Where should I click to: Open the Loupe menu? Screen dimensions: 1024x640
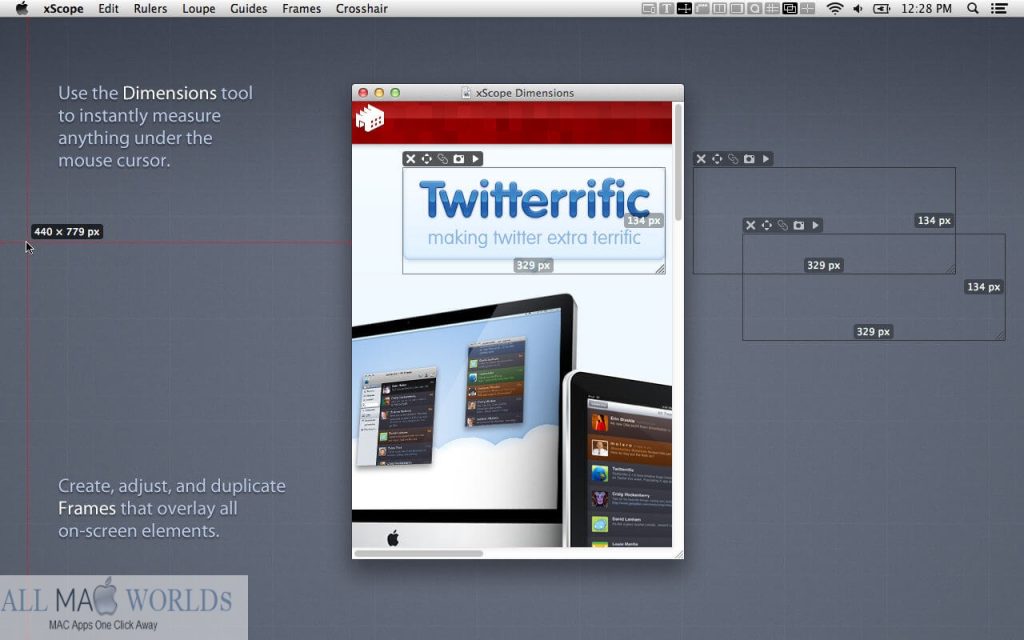point(199,8)
